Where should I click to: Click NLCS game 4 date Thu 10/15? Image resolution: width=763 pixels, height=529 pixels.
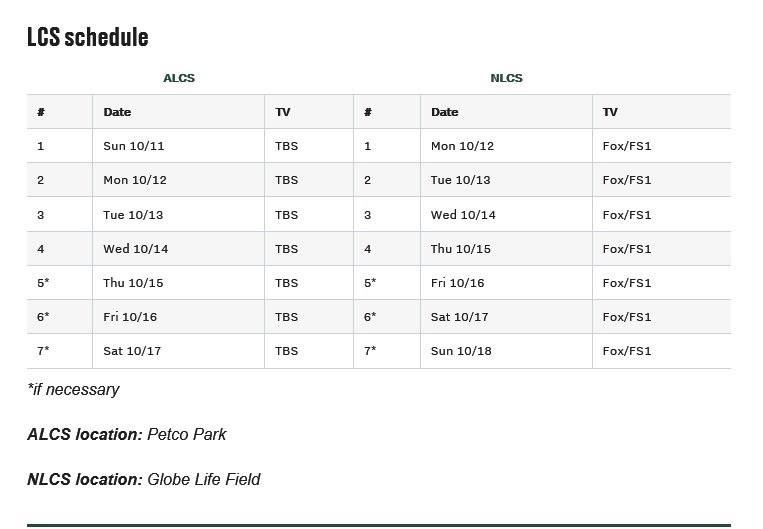(x=460, y=249)
